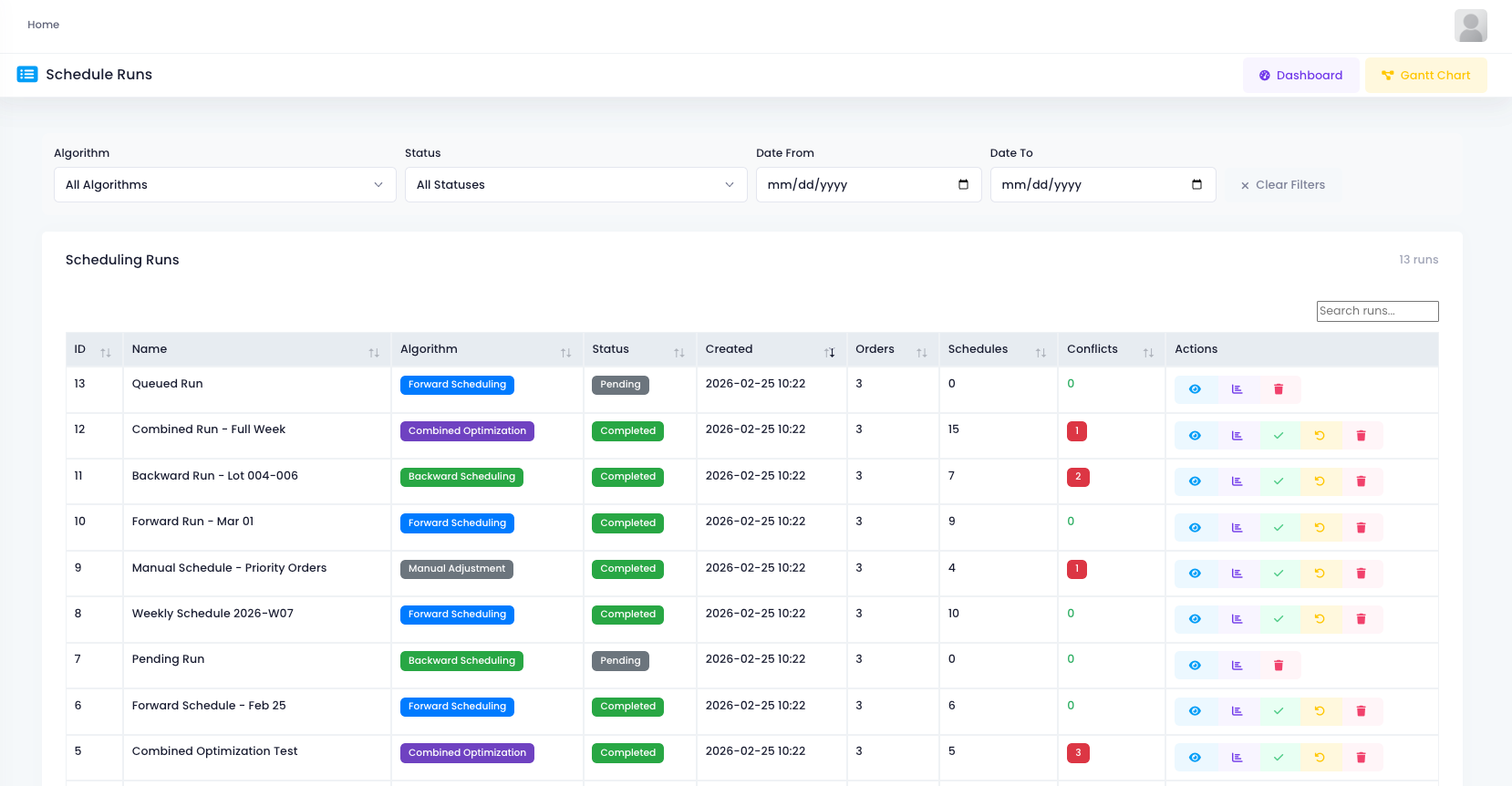Click the Search runs input field

(x=1377, y=311)
